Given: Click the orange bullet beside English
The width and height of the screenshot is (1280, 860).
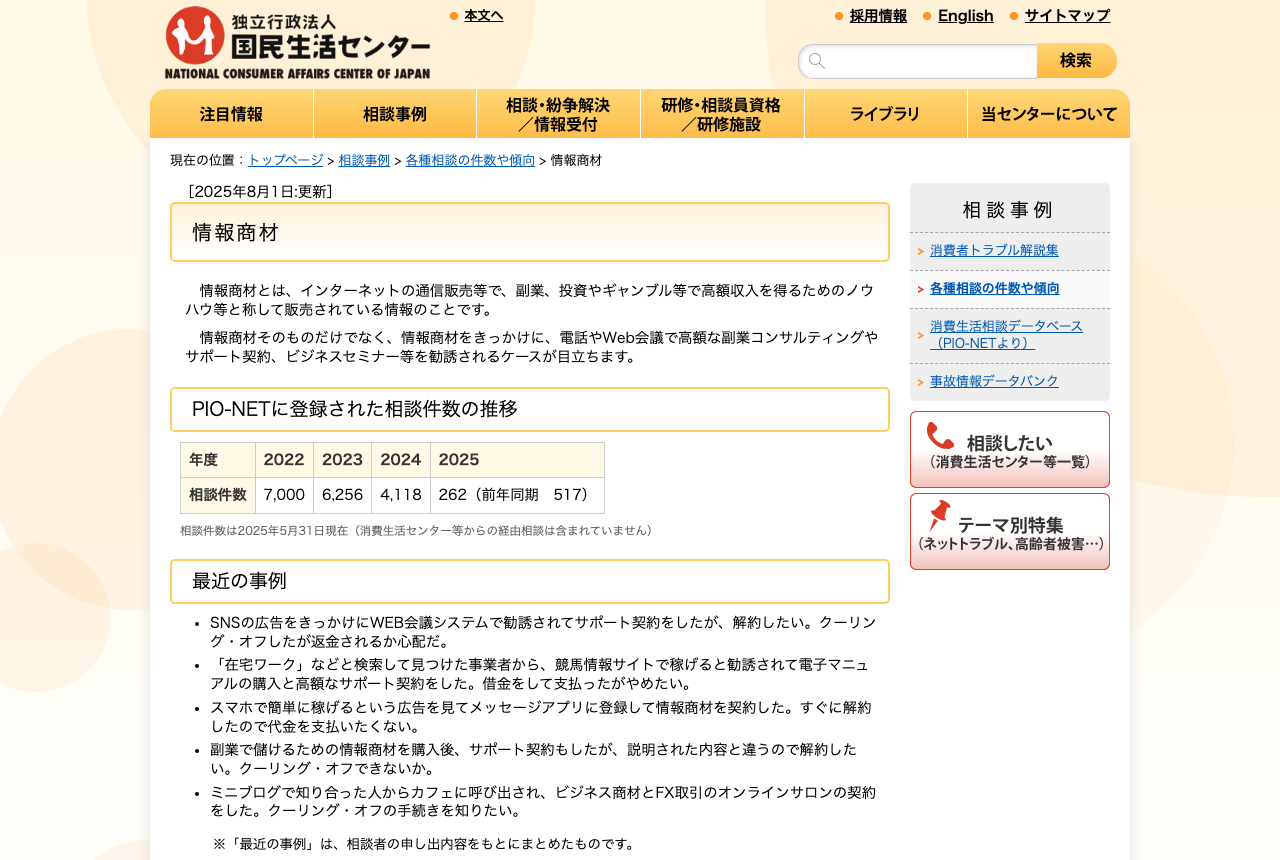Looking at the screenshot, I should click(927, 16).
